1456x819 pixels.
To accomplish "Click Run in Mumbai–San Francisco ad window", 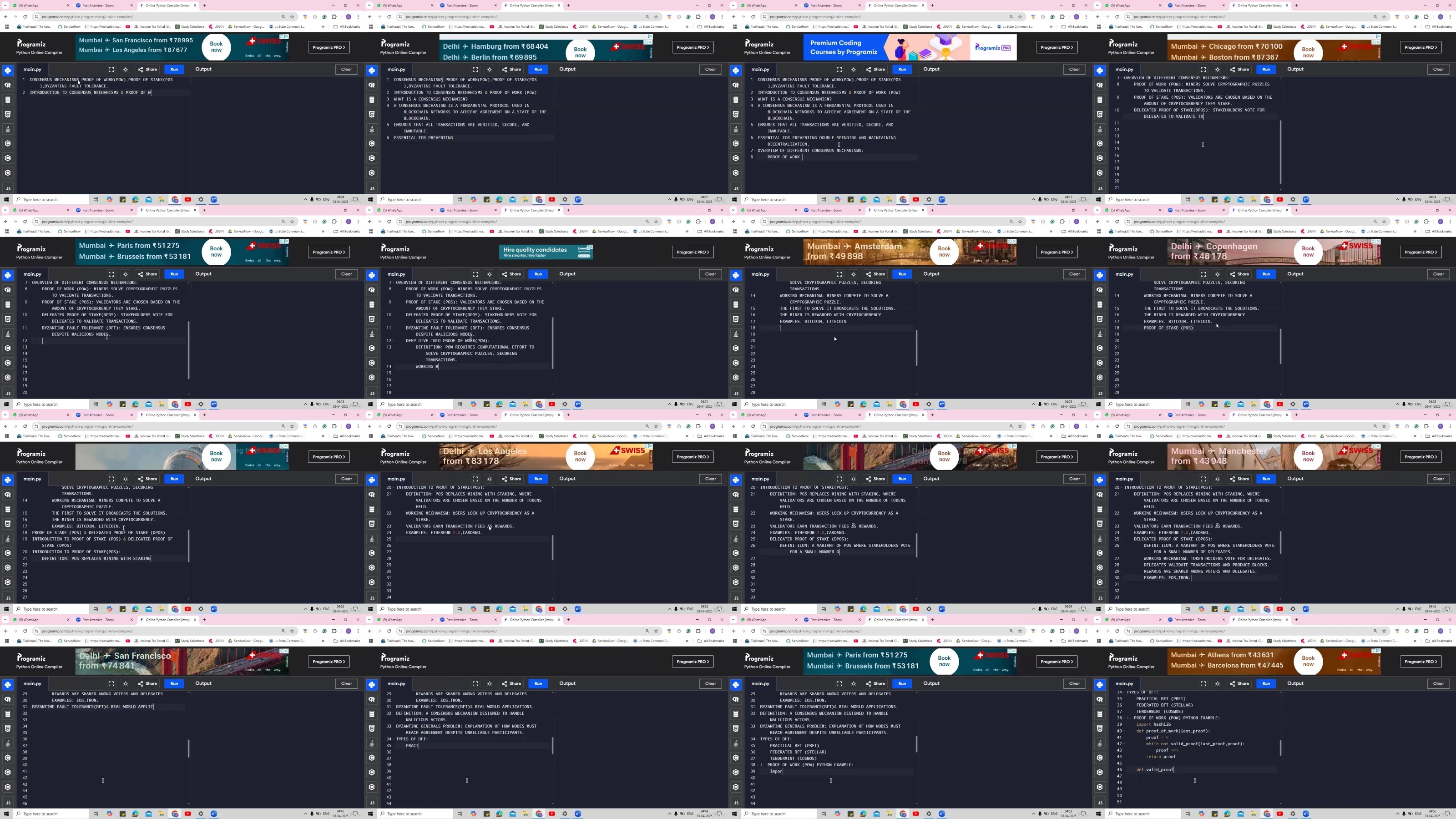I will [174, 70].
